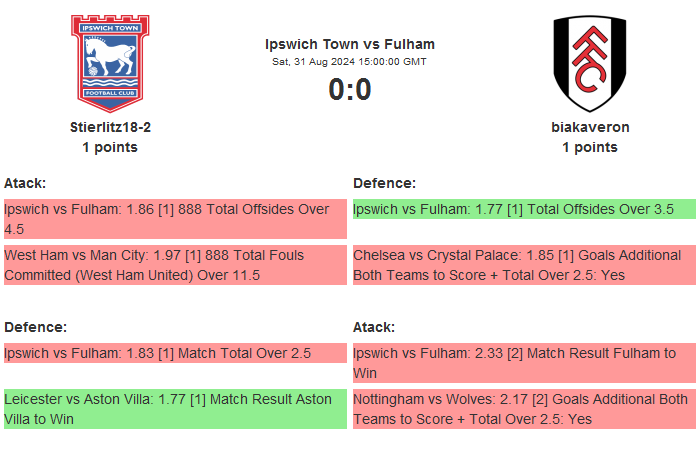Image resolution: width=700 pixels, height=460 pixels.
Task: Select the Nottingham vs Wolves bet
Action: point(524,409)
